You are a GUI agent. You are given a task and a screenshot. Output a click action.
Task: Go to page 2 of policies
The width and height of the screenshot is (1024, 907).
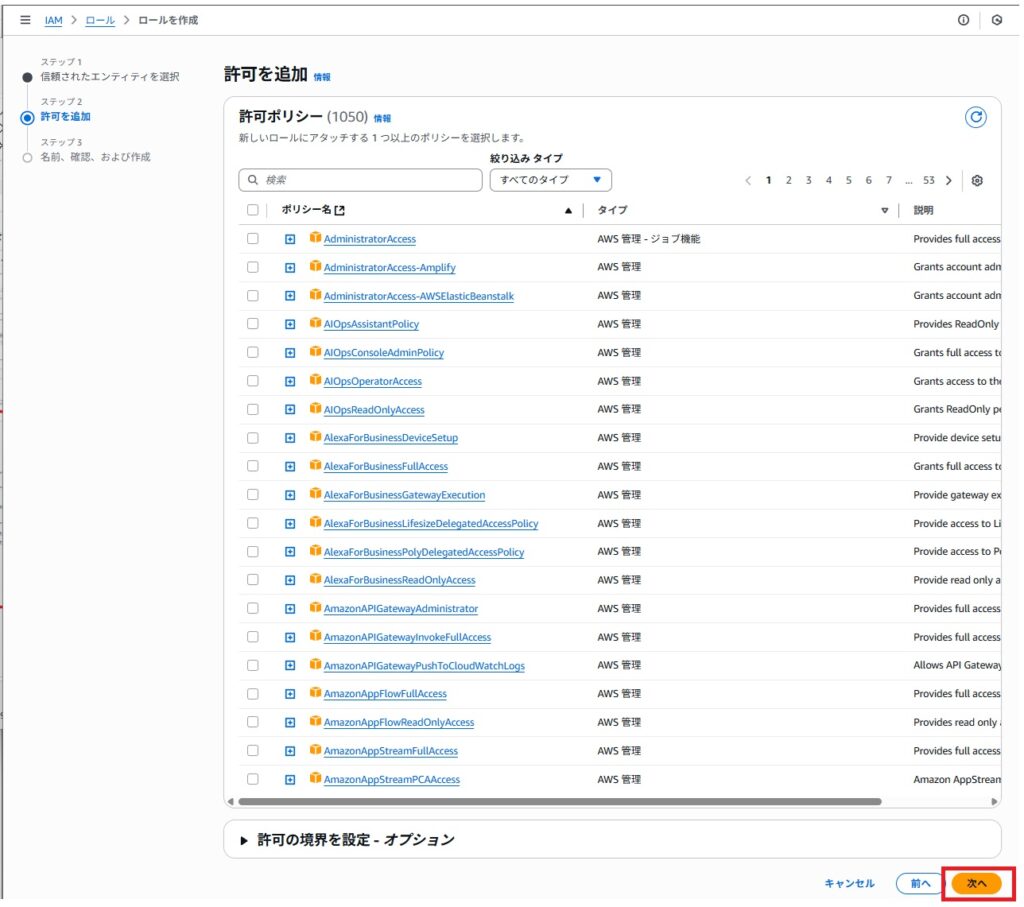(x=789, y=180)
